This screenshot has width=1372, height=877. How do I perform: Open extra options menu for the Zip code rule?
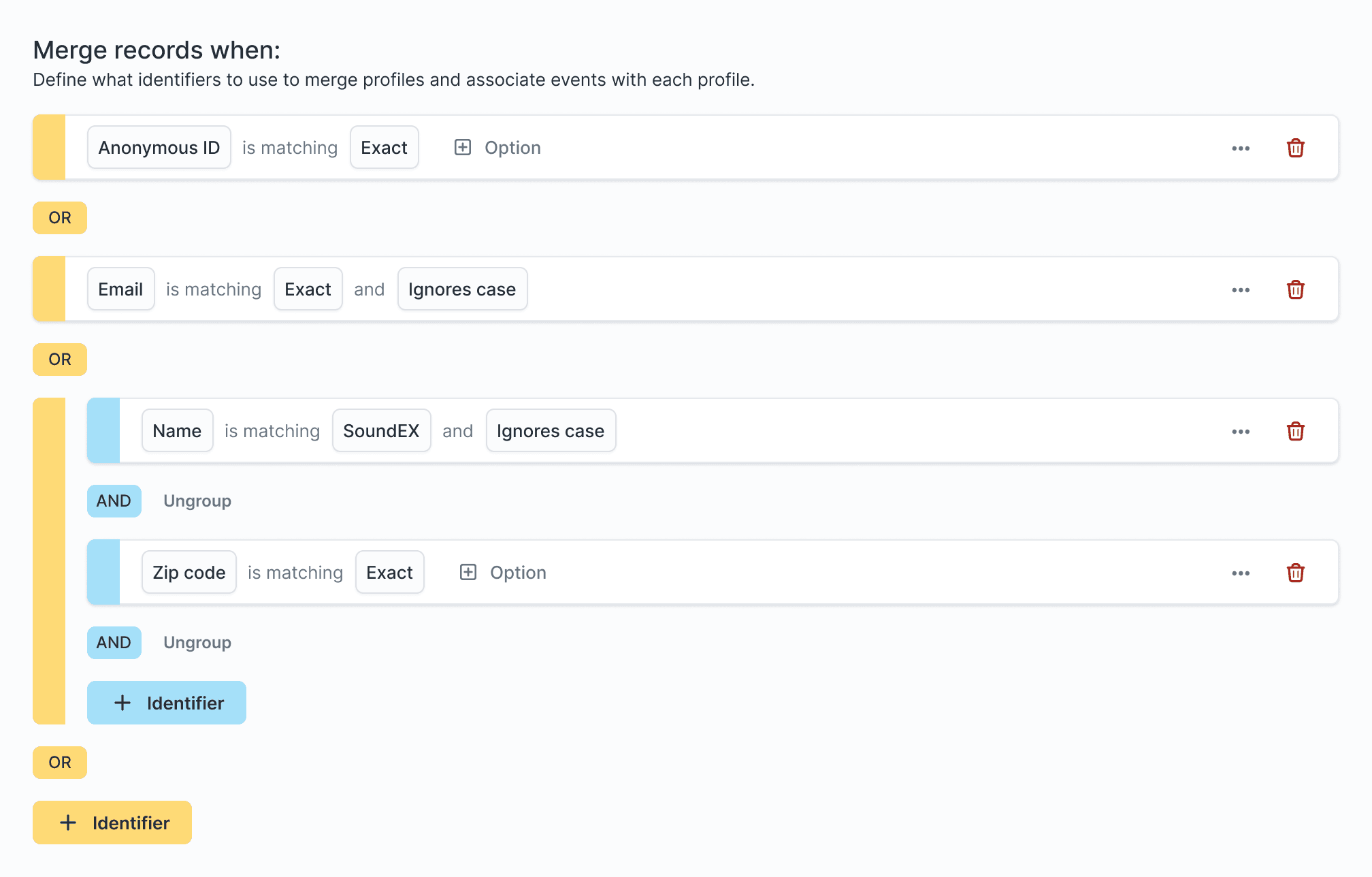[x=1241, y=572]
